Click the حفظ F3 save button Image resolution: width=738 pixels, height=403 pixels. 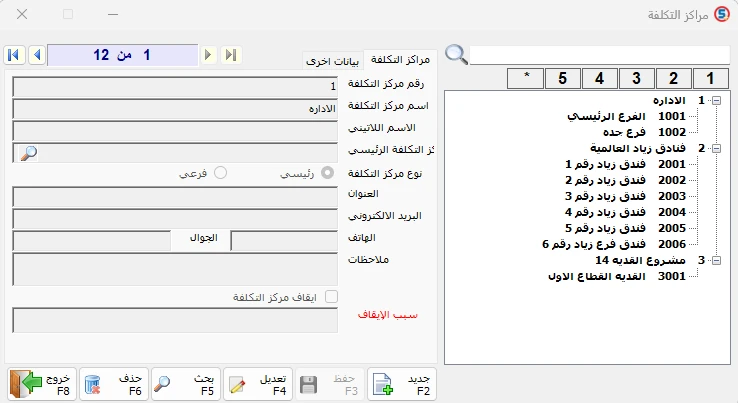click(x=329, y=384)
